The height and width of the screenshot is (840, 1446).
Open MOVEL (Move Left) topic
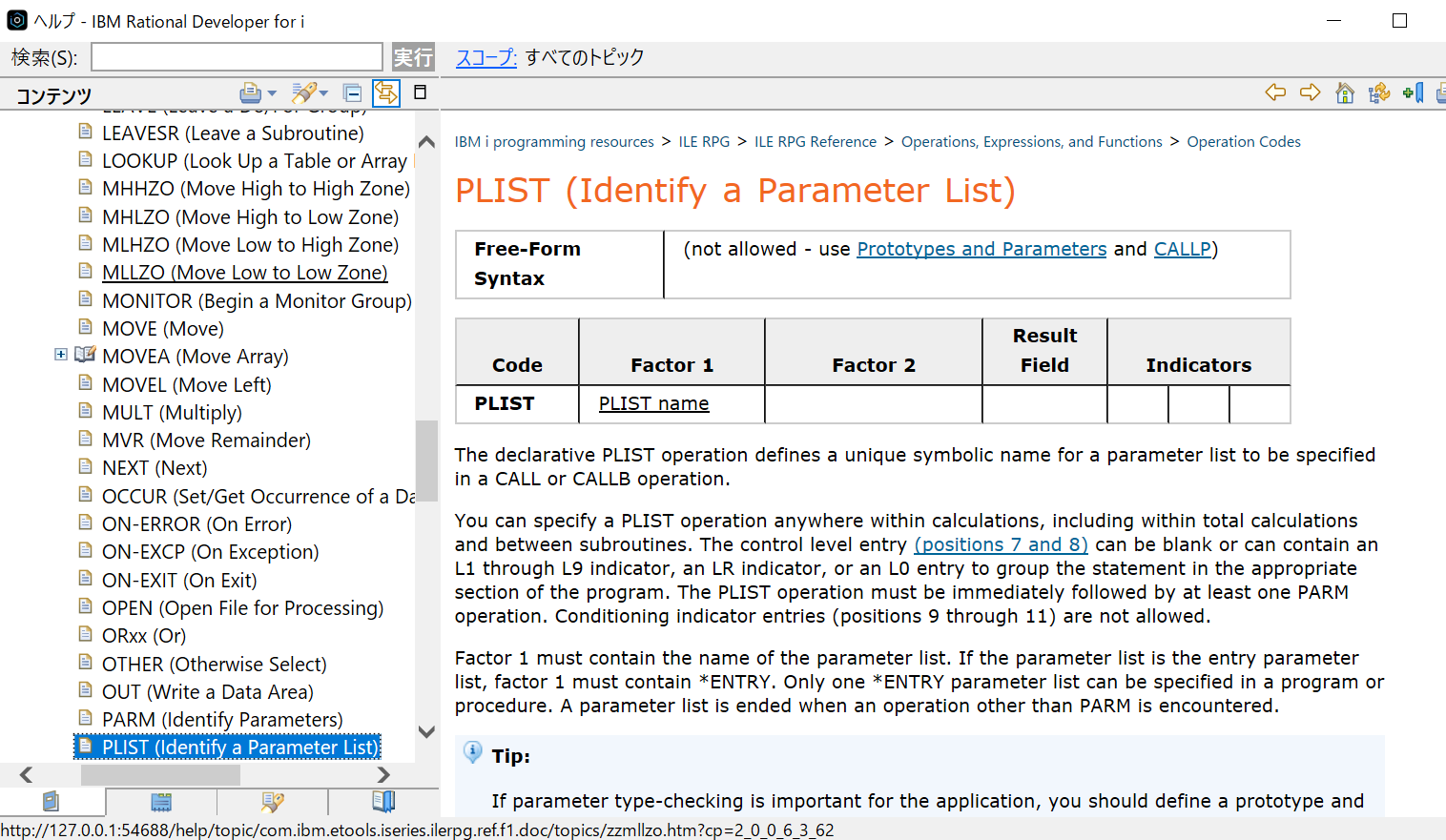click(187, 384)
